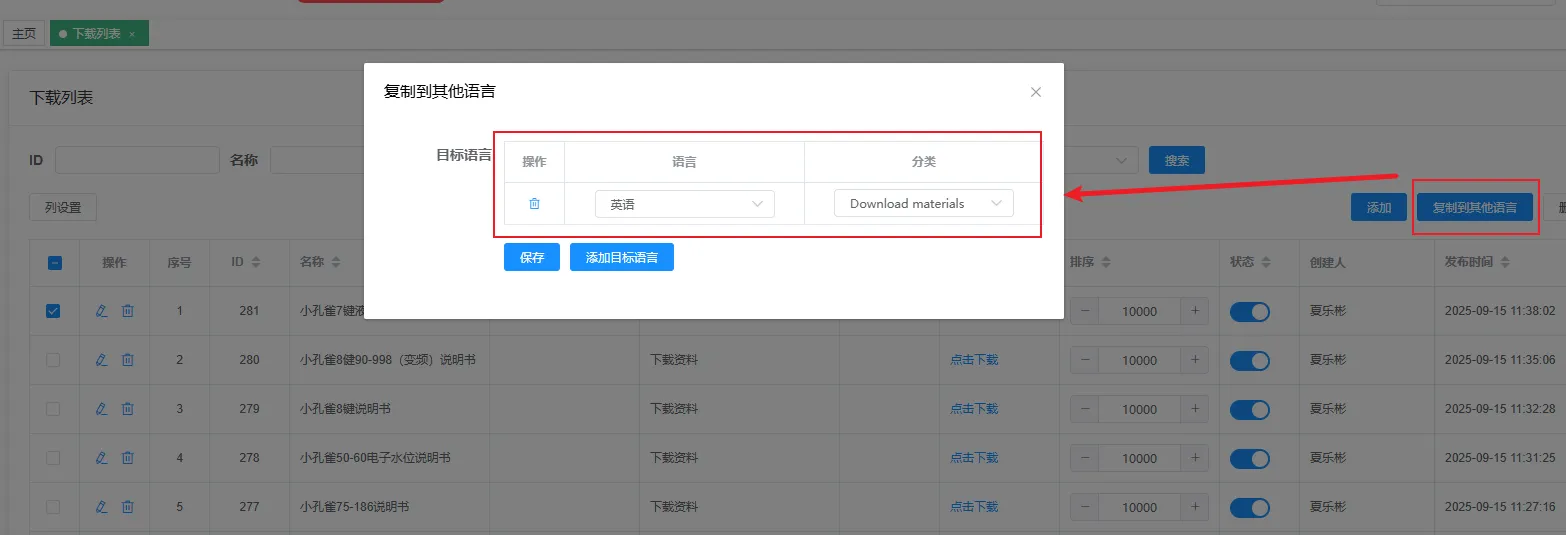Close the copy-to-other-languages dialog
The width and height of the screenshot is (1566, 535).
(1036, 92)
